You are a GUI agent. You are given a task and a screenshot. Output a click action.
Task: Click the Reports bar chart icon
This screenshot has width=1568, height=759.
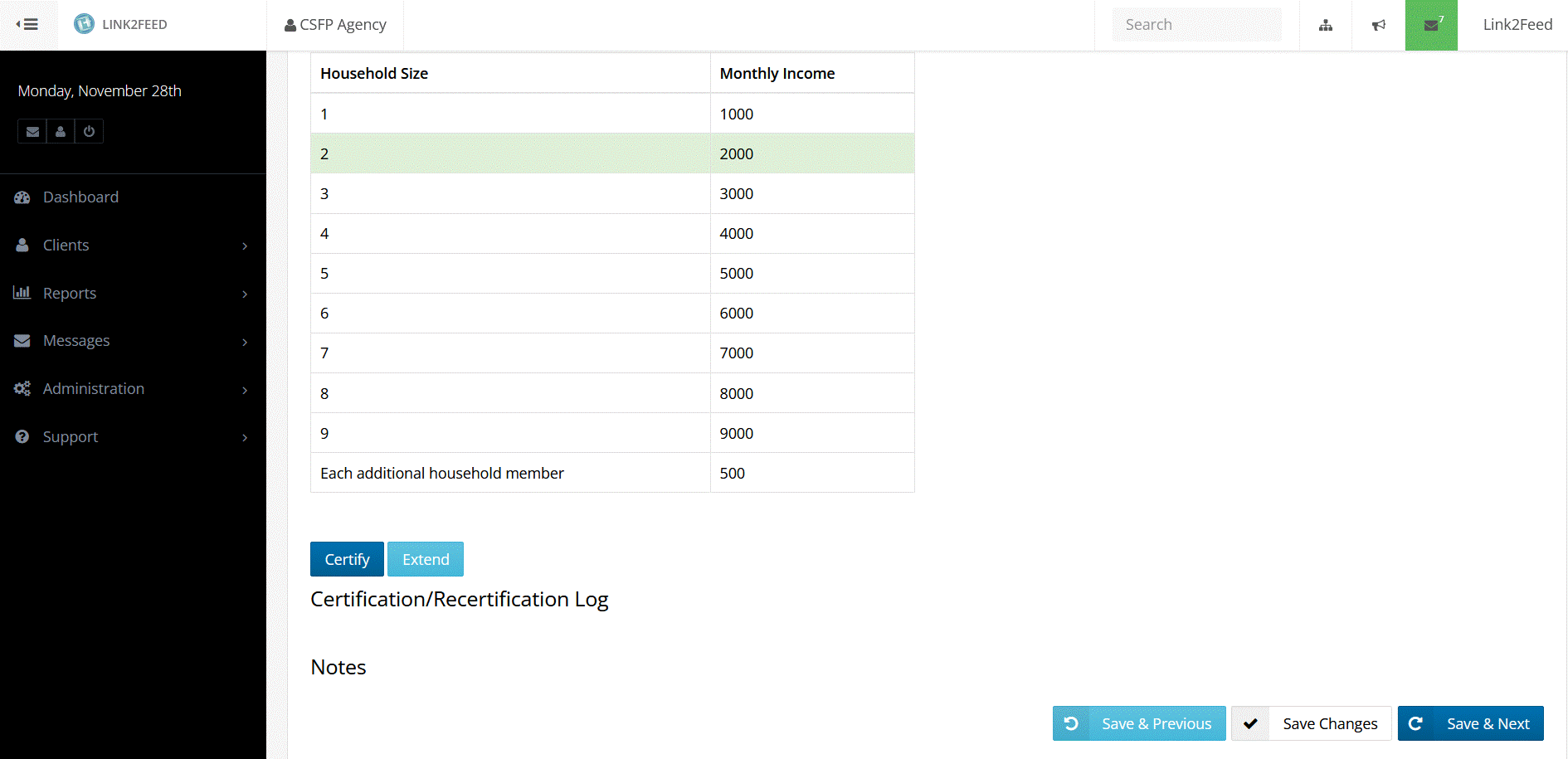(x=22, y=292)
